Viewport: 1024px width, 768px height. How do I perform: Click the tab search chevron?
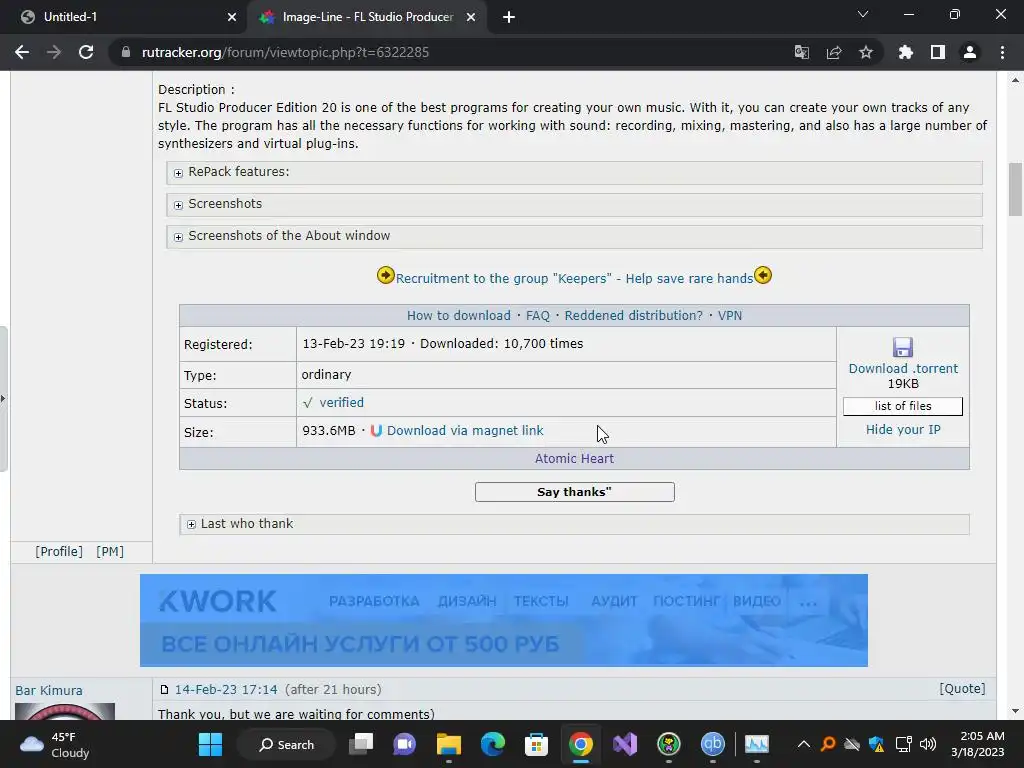(x=863, y=14)
